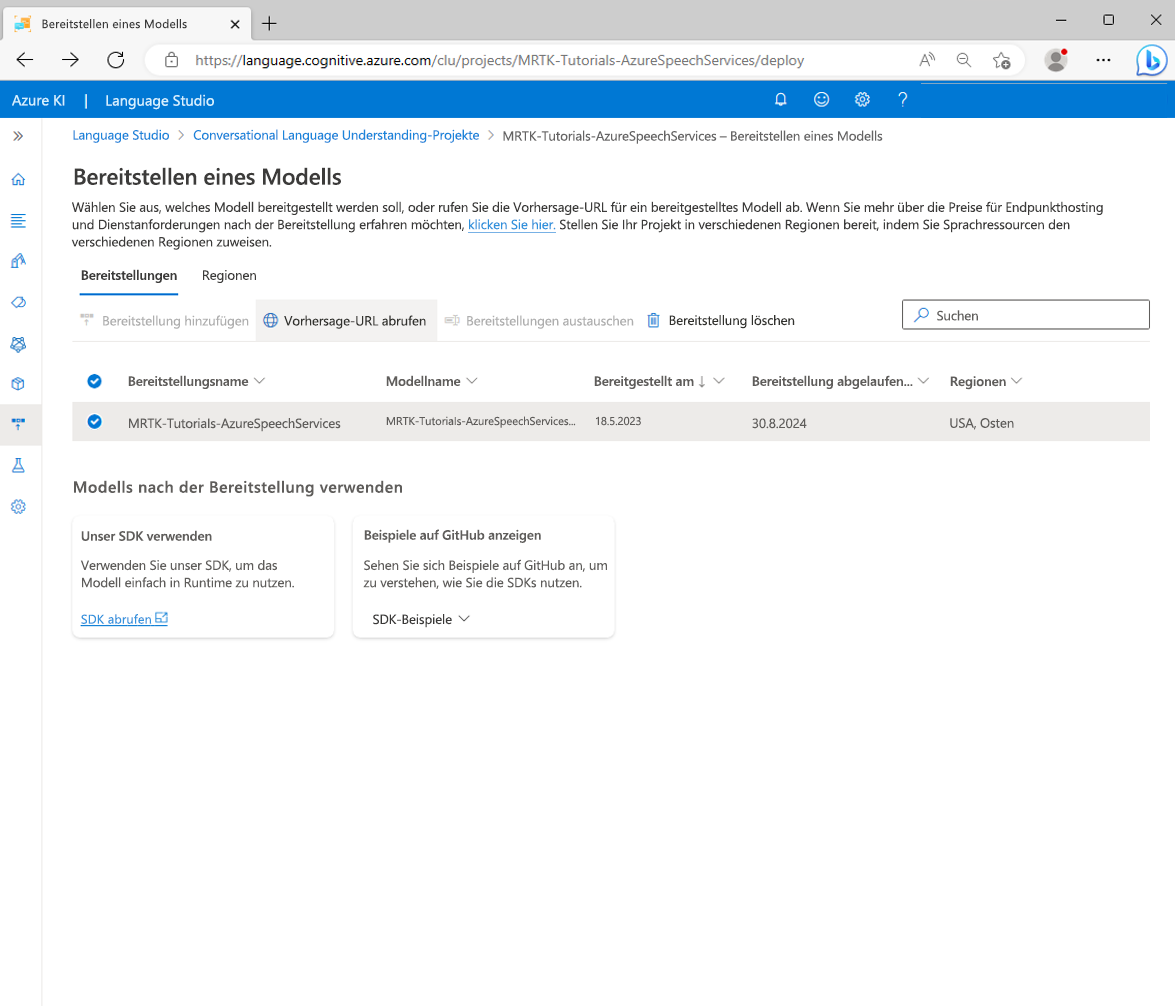Click the 30.8.2024 expiration date cell
Image resolution: width=1175 pixels, height=1006 pixels.
pyautogui.click(x=779, y=424)
